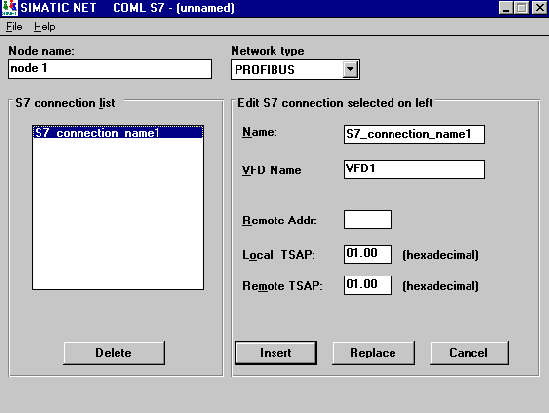Click the Replace button
The image size is (549, 413).
pos(373,353)
